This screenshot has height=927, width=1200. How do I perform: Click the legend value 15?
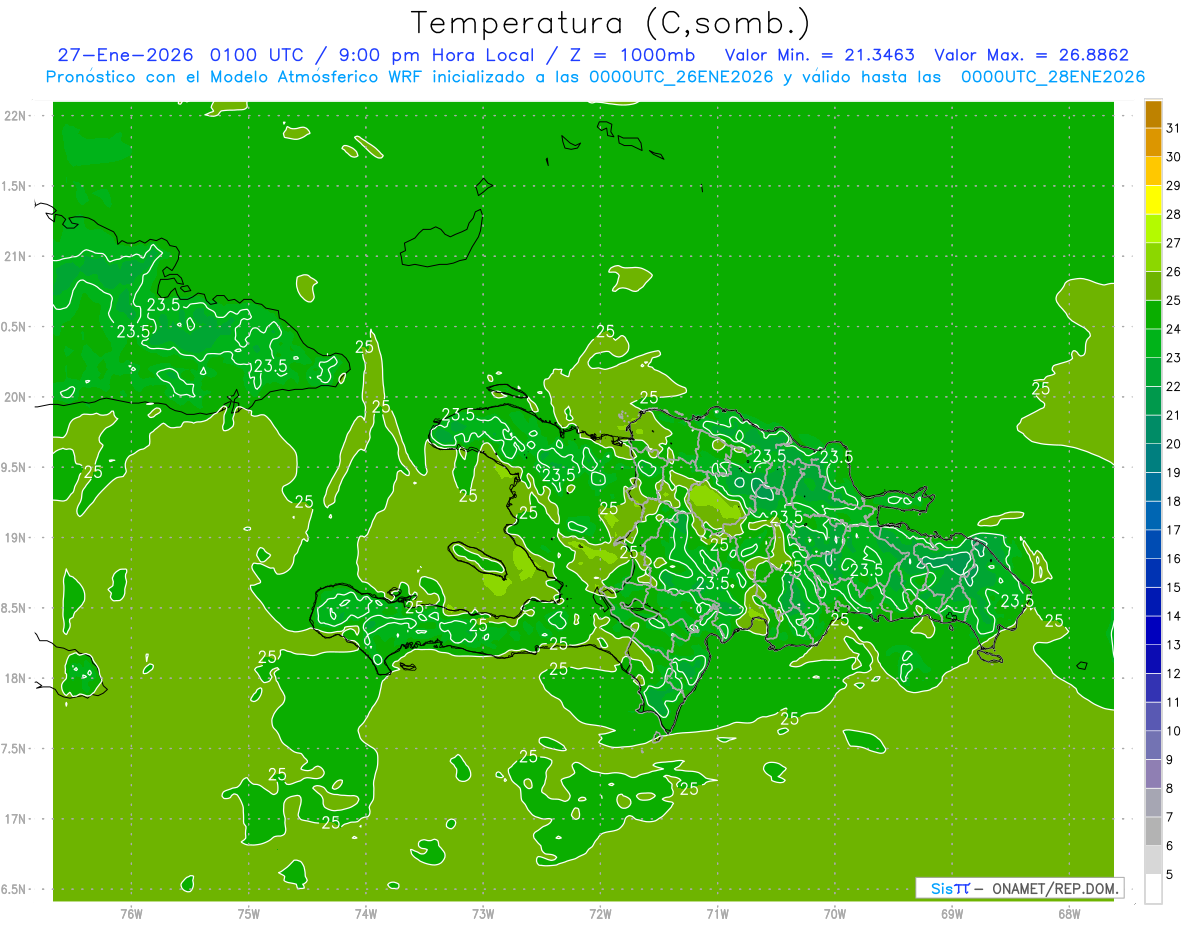pos(1173,587)
